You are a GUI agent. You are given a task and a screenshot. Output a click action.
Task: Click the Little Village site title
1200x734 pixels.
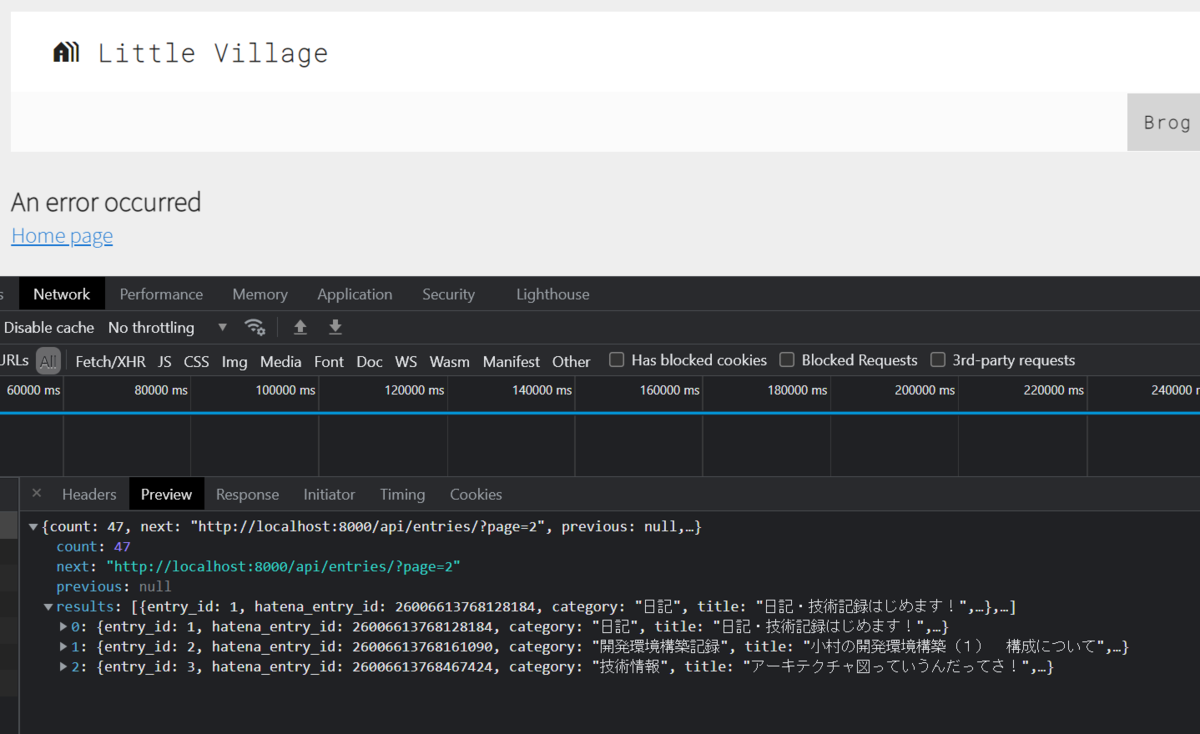click(213, 53)
